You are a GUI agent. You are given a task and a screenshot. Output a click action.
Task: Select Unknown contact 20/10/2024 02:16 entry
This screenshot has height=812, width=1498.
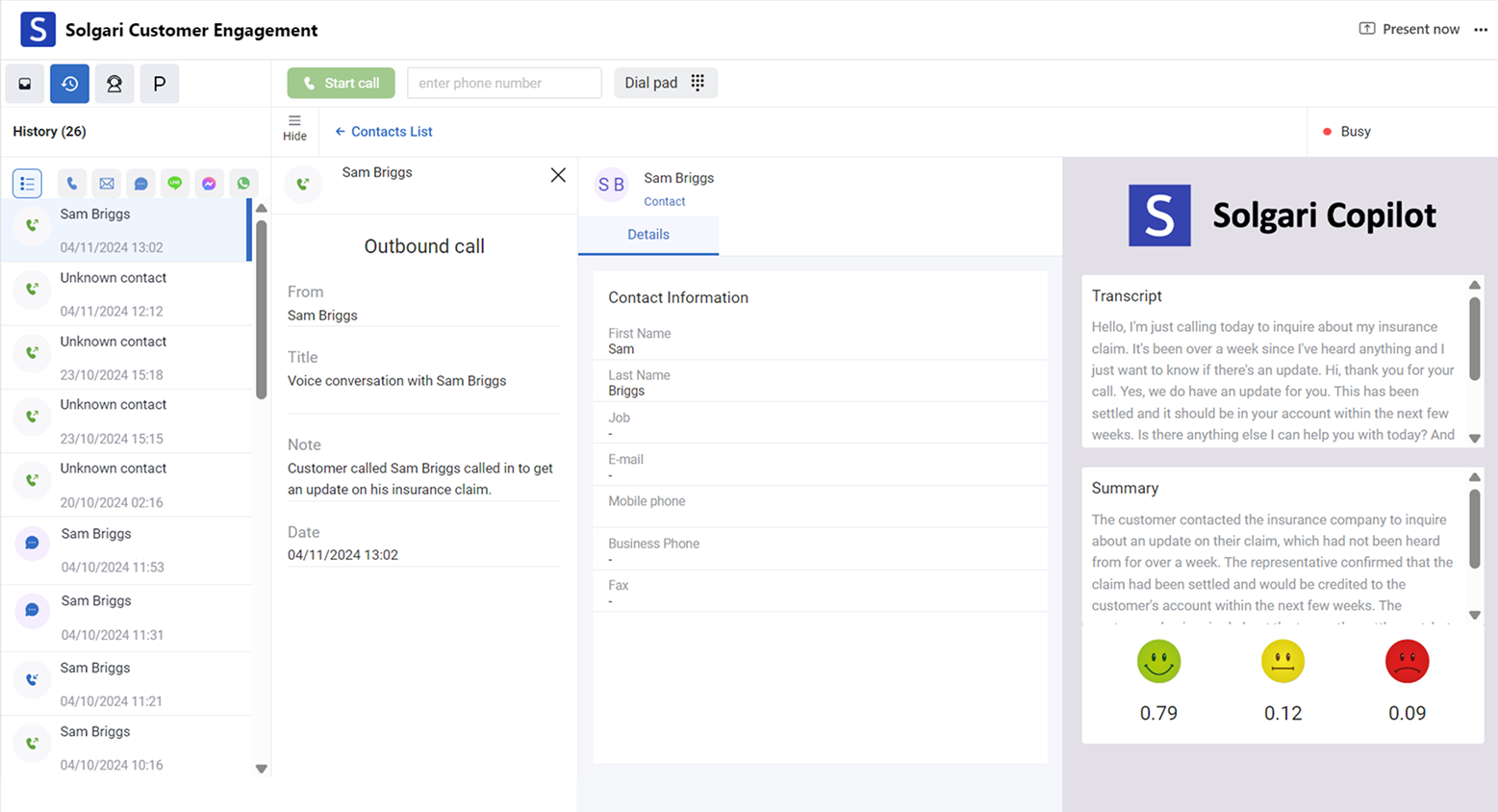pyautogui.click(x=126, y=484)
